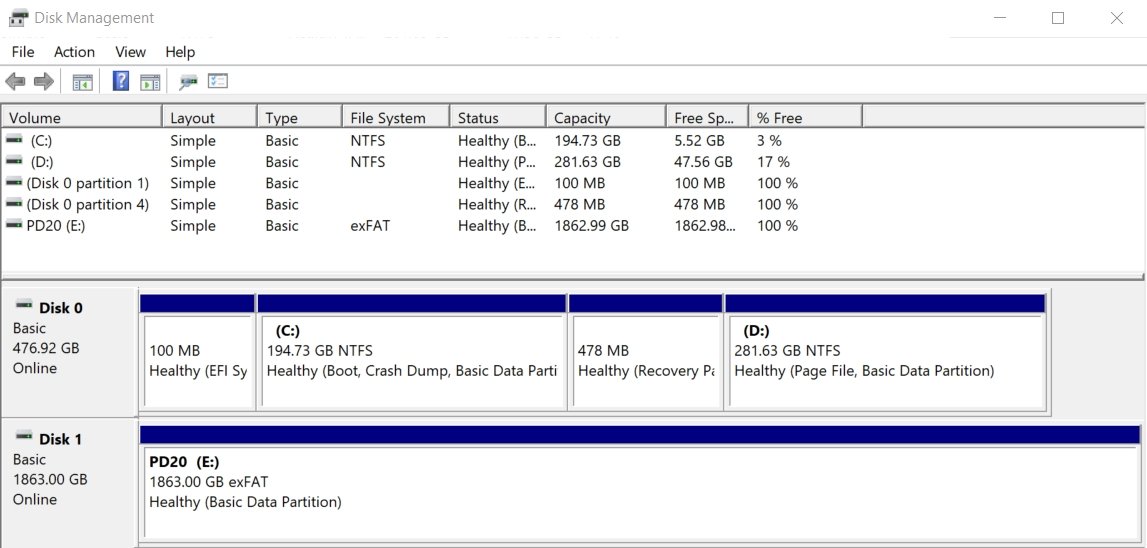This screenshot has width=1147, height=548.
Task: Toggle the Show/Hide Action Pane icon
Action: click(150, 82)
